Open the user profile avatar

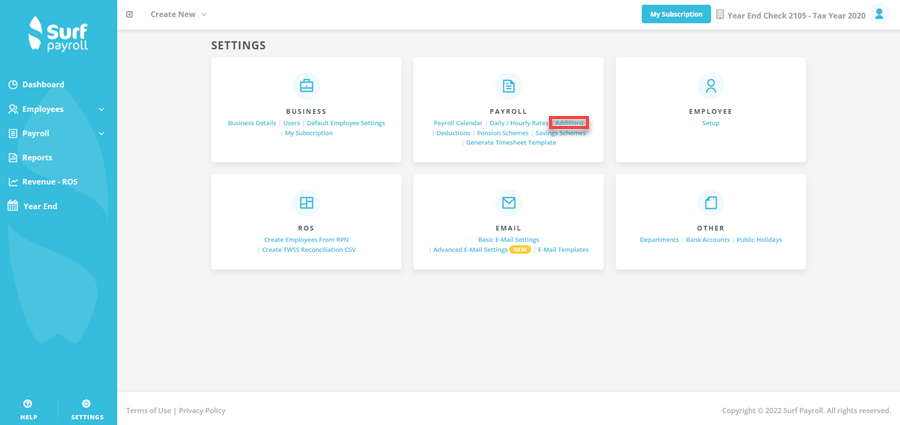pos(879,14)
